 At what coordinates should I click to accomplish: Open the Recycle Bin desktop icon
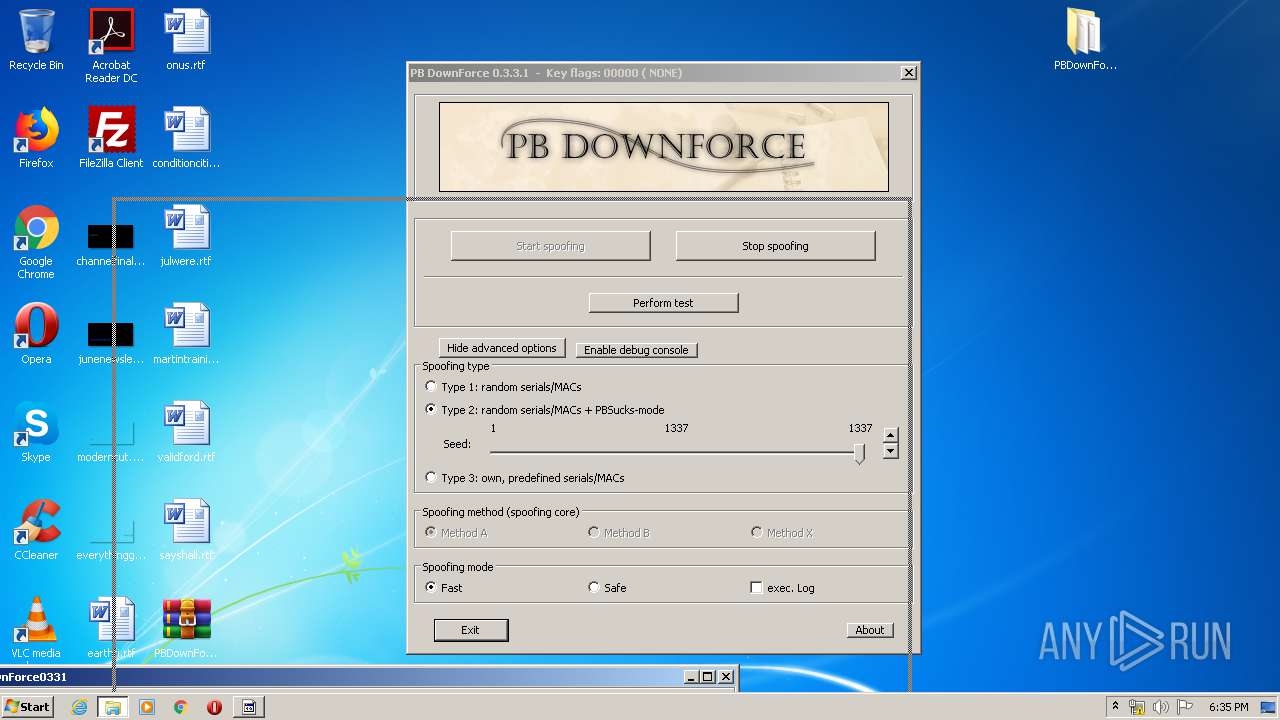pyautogui.click(x=36, y=40)
